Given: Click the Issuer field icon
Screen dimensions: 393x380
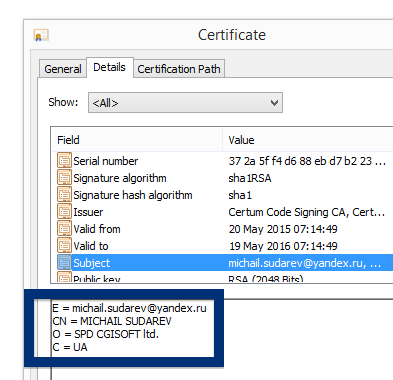Looking at the screenshot, I should [x=64, y=211].
